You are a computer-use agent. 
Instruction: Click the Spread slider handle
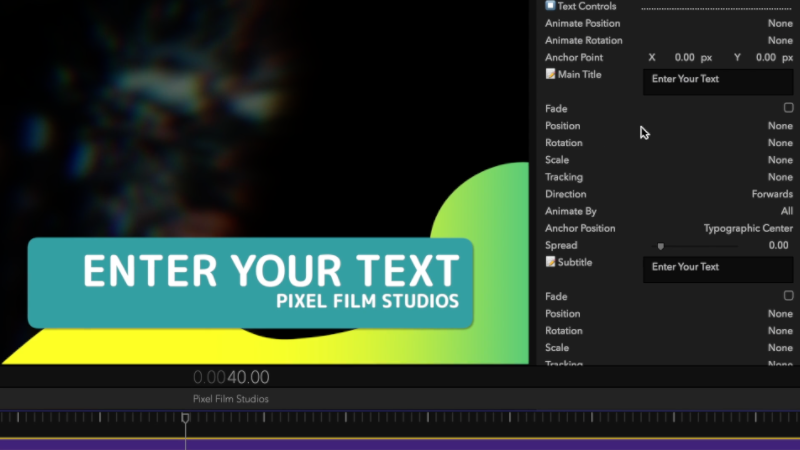[661, 246]
